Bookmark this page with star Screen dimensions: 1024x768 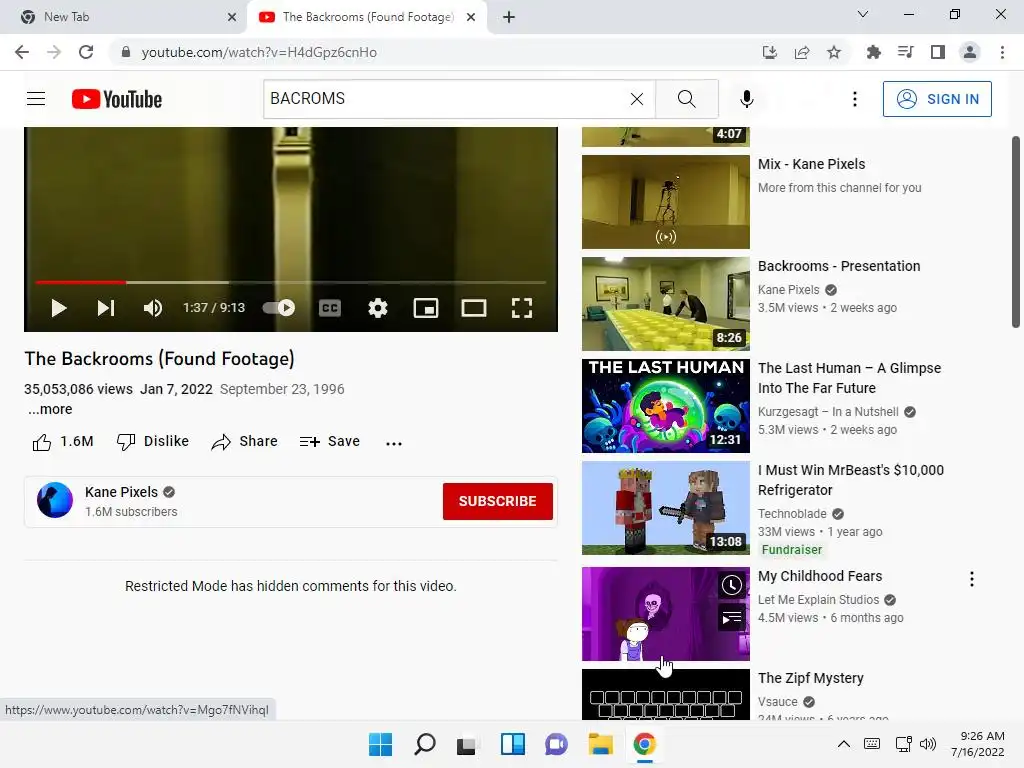[834, 52]
